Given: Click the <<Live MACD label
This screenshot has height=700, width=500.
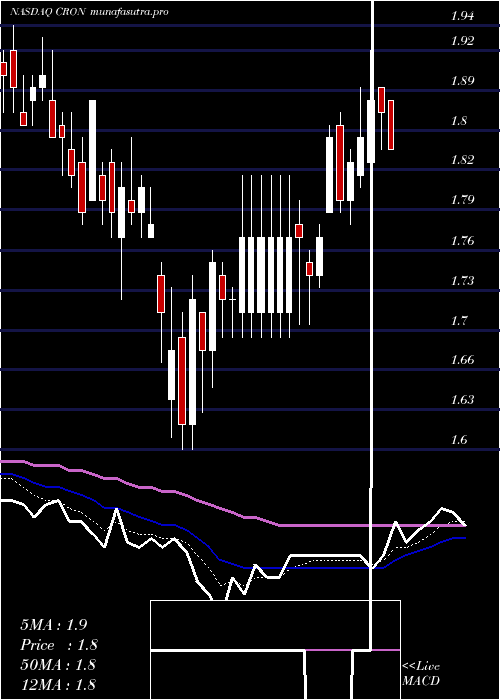Looking at the screenshot, I should point(421,674).
